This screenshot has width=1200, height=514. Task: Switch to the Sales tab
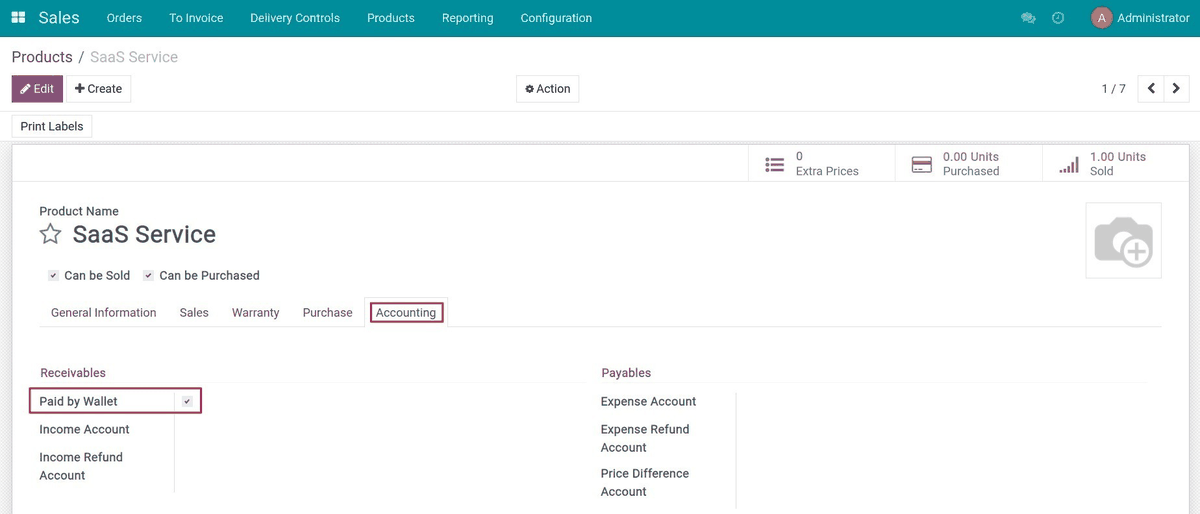[194, 313]
